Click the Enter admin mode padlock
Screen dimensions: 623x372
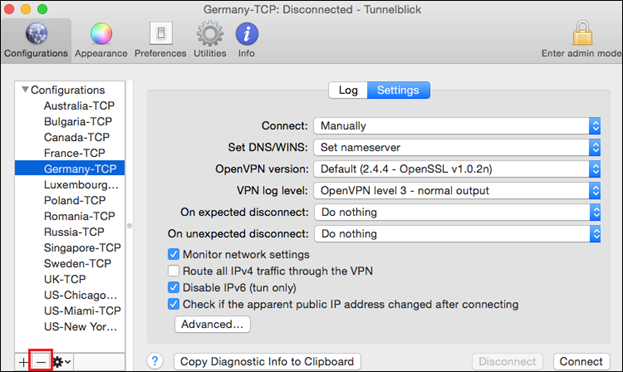582,33
